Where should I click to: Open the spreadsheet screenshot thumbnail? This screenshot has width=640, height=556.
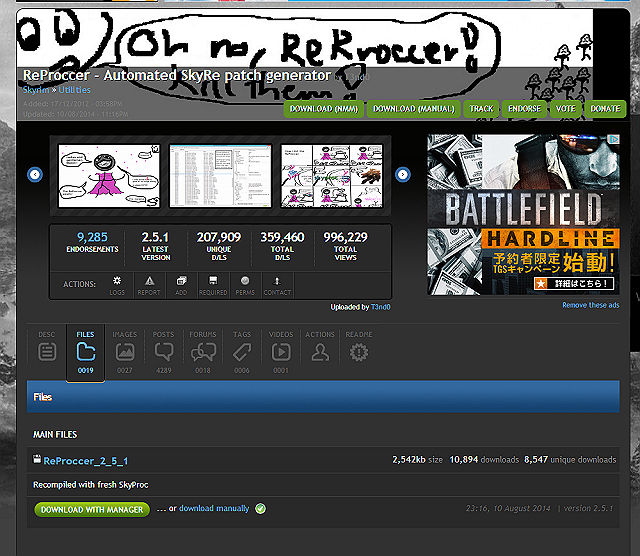pyautogui.click(x=220, y=176)
